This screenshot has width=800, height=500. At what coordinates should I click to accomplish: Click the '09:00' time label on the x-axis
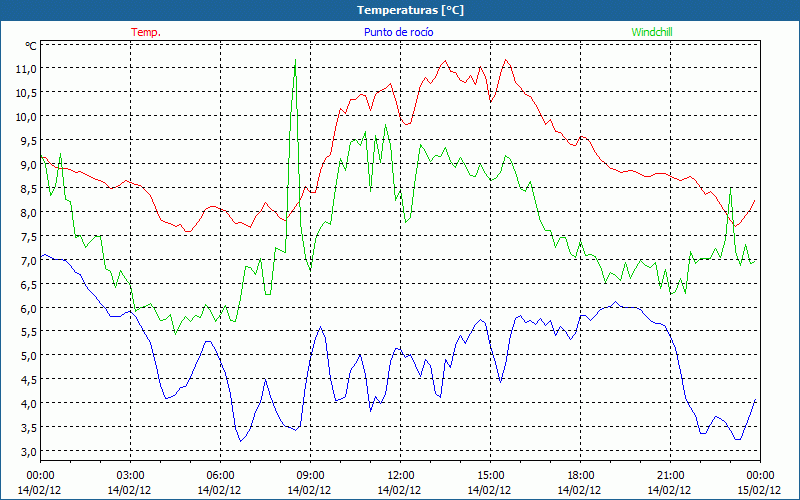pyautogui.click(x=310, y=476)
